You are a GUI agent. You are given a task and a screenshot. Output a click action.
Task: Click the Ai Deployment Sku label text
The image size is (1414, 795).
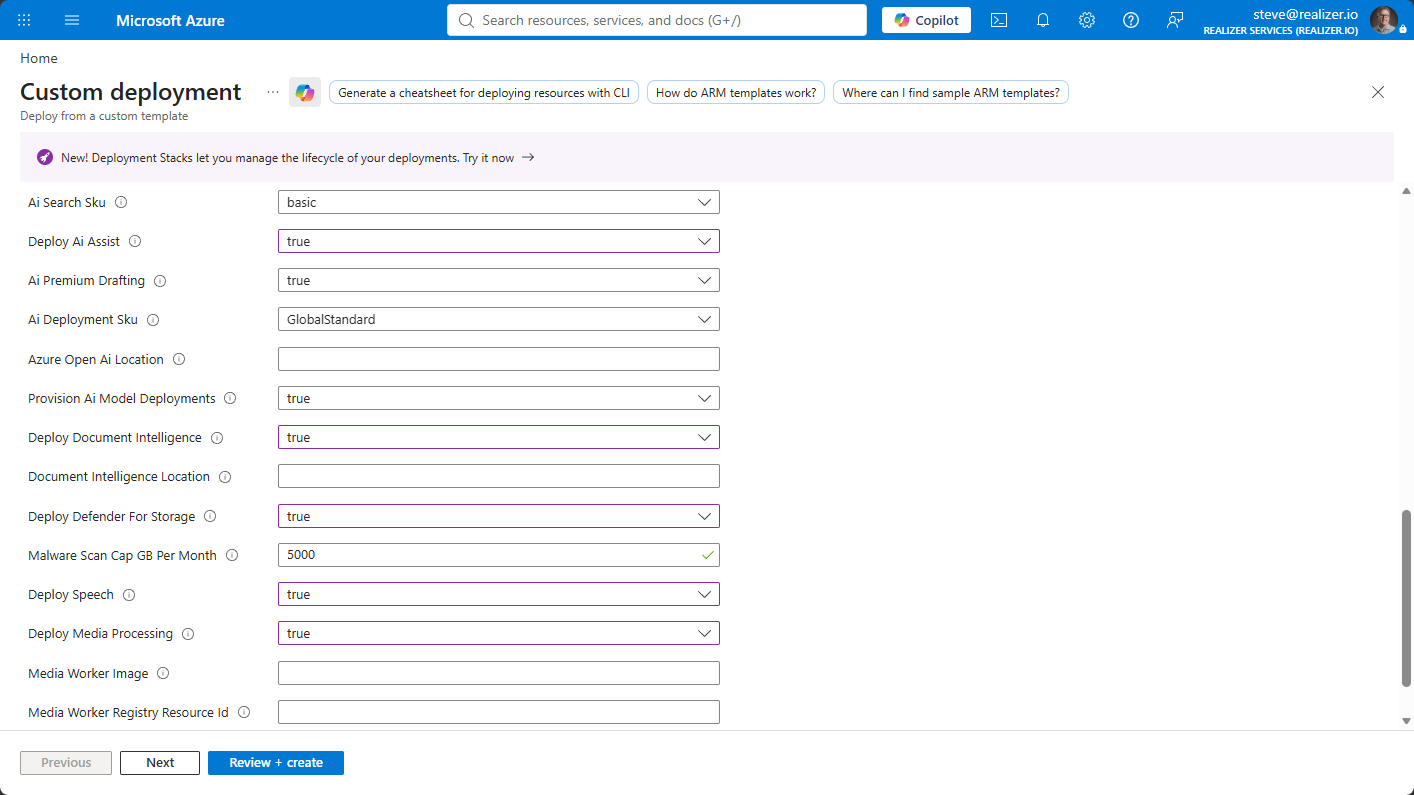click(83, 320)
